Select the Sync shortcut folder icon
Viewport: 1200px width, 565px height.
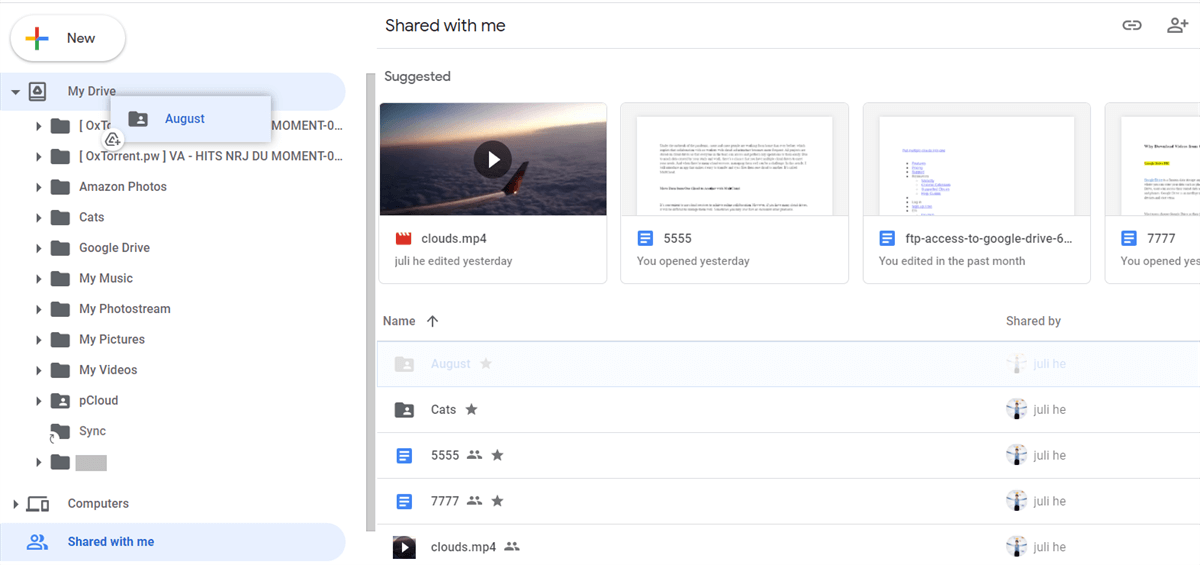[60, 432]
